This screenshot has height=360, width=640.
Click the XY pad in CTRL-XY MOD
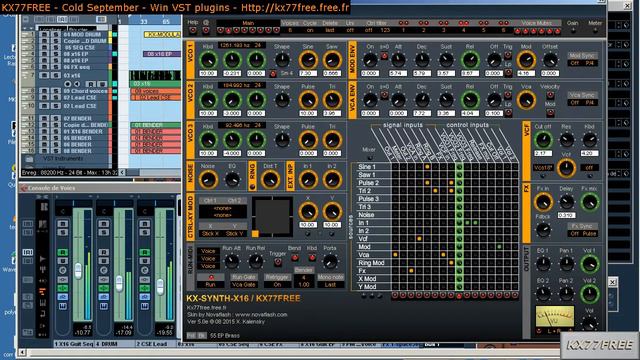pos(272,216)
